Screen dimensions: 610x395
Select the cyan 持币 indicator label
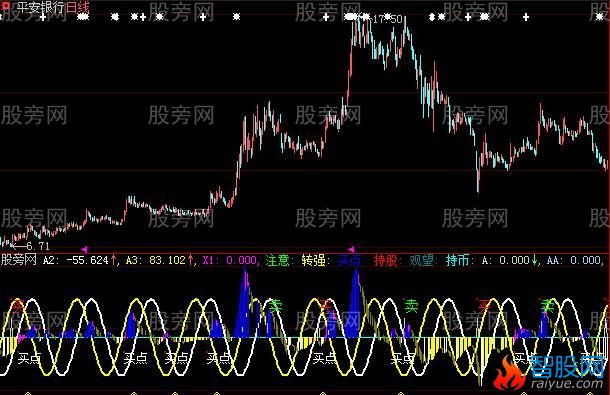[x=457, y=260]
